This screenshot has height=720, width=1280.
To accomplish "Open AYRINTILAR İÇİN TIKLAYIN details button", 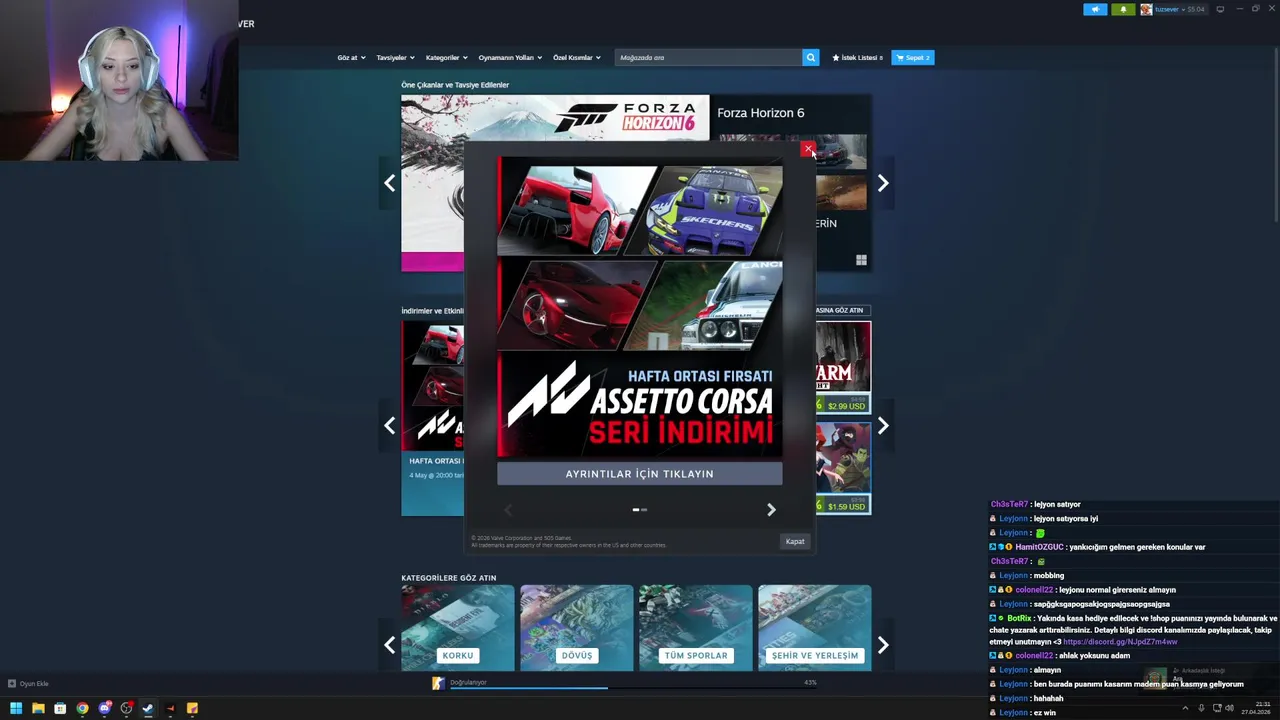I will point(640,474).
